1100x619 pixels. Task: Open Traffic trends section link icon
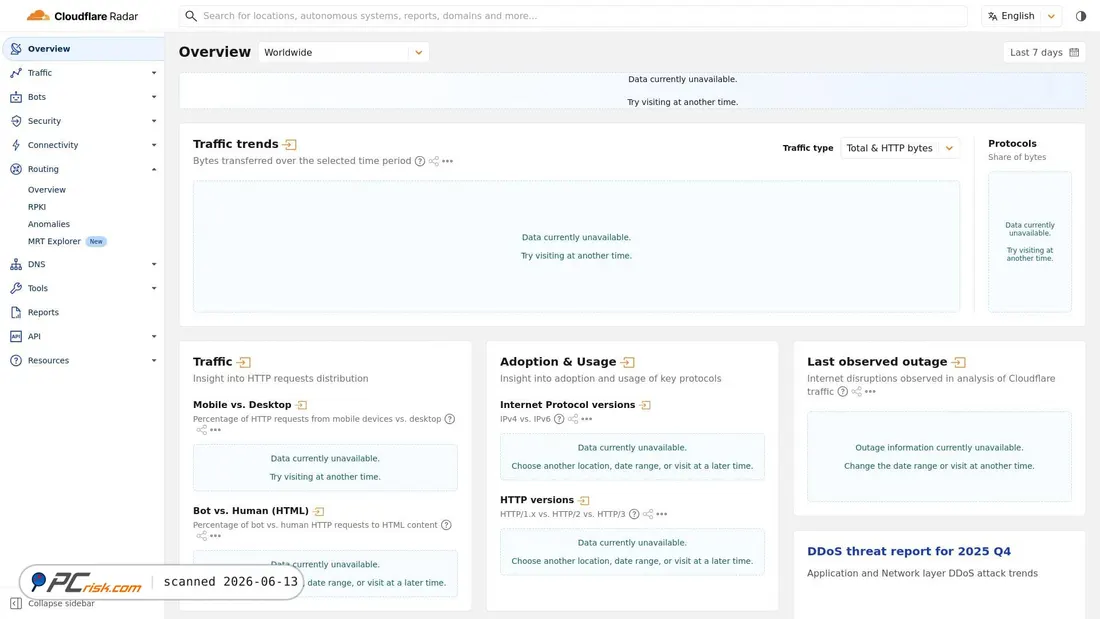point(290,145)
